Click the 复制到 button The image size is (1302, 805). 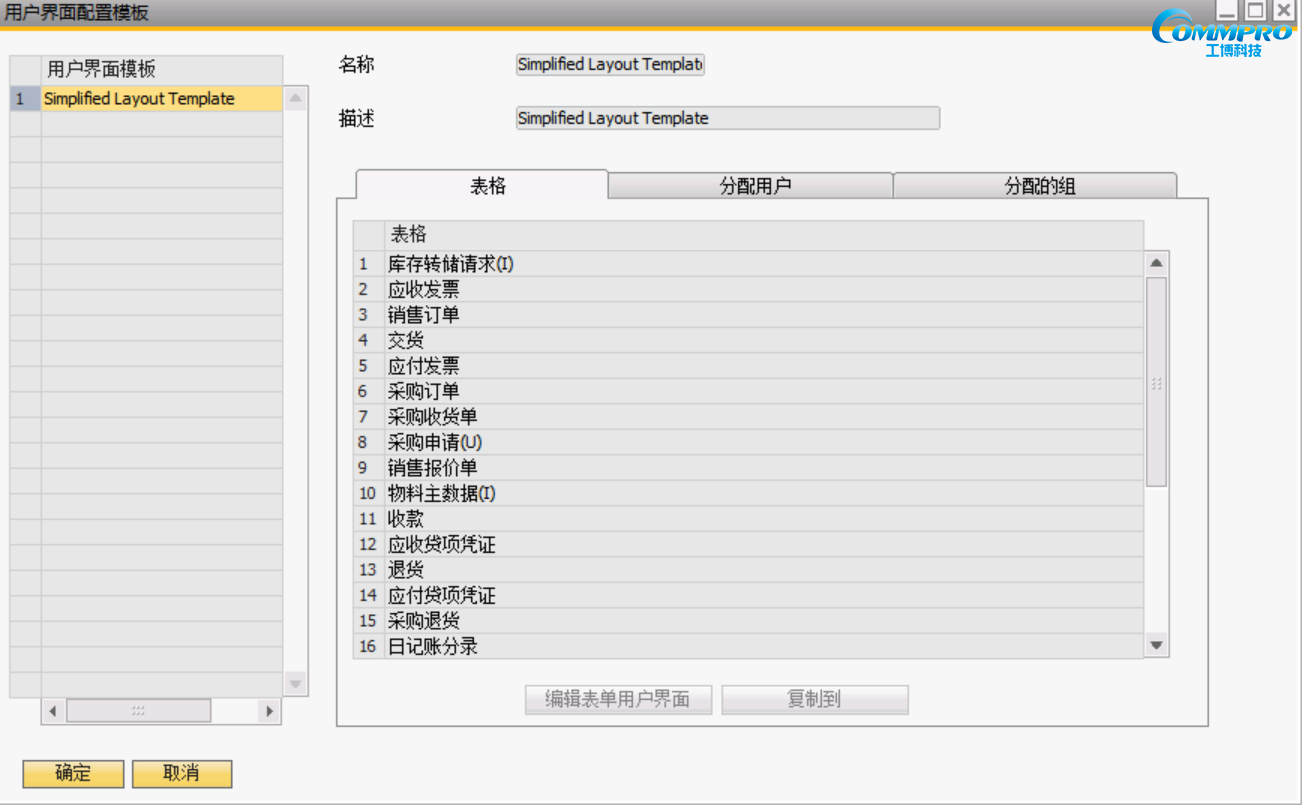tap(814, 699)
